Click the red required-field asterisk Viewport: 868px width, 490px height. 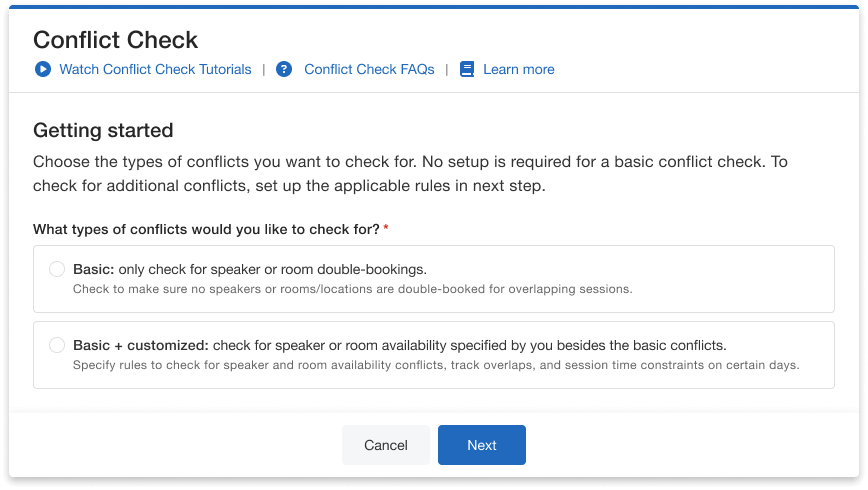point(386,229)
